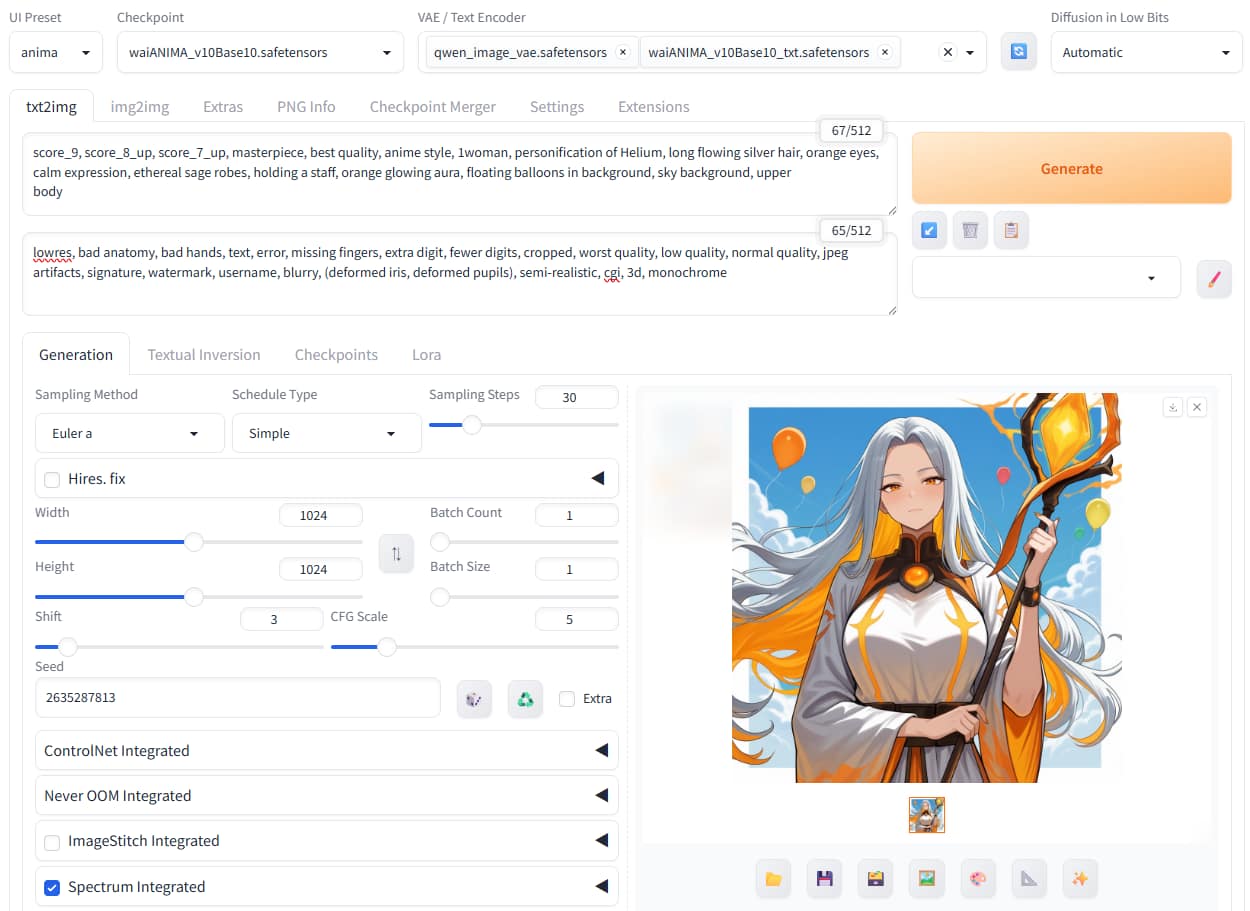Clear the prompt with the trash icon

point(970,230)
